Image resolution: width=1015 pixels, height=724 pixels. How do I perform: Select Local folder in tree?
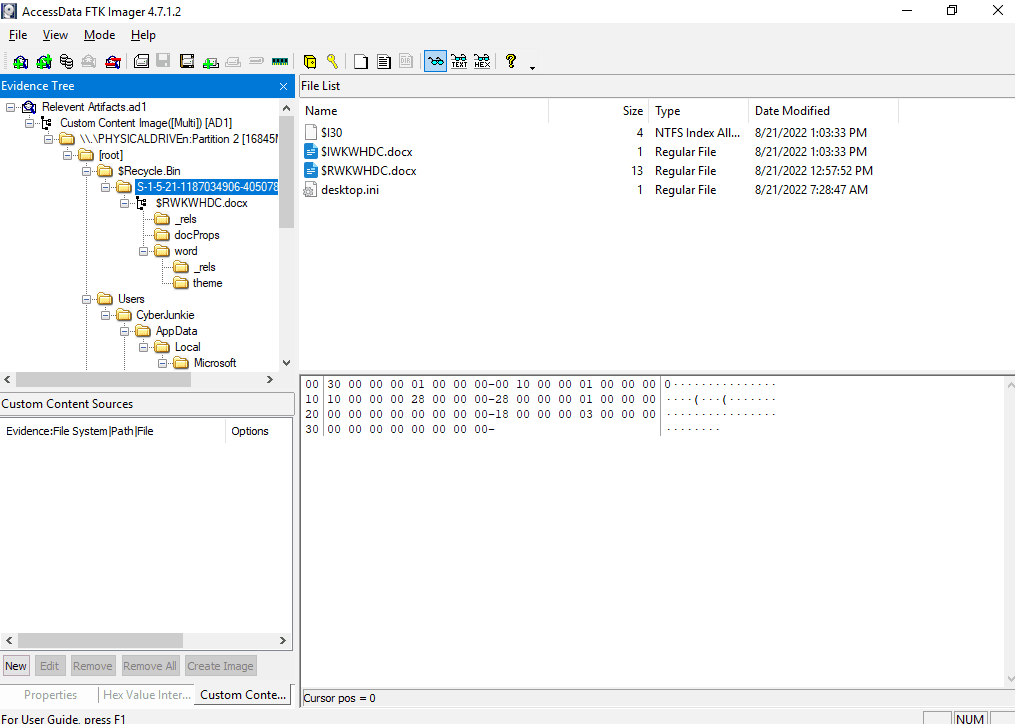pos(188,347)
